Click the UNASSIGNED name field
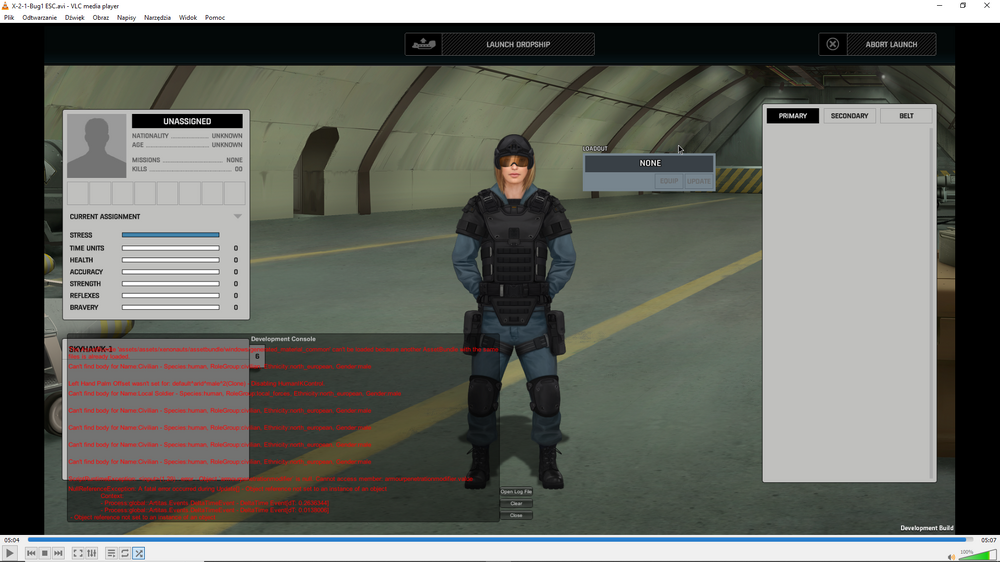 click(187, 121)
